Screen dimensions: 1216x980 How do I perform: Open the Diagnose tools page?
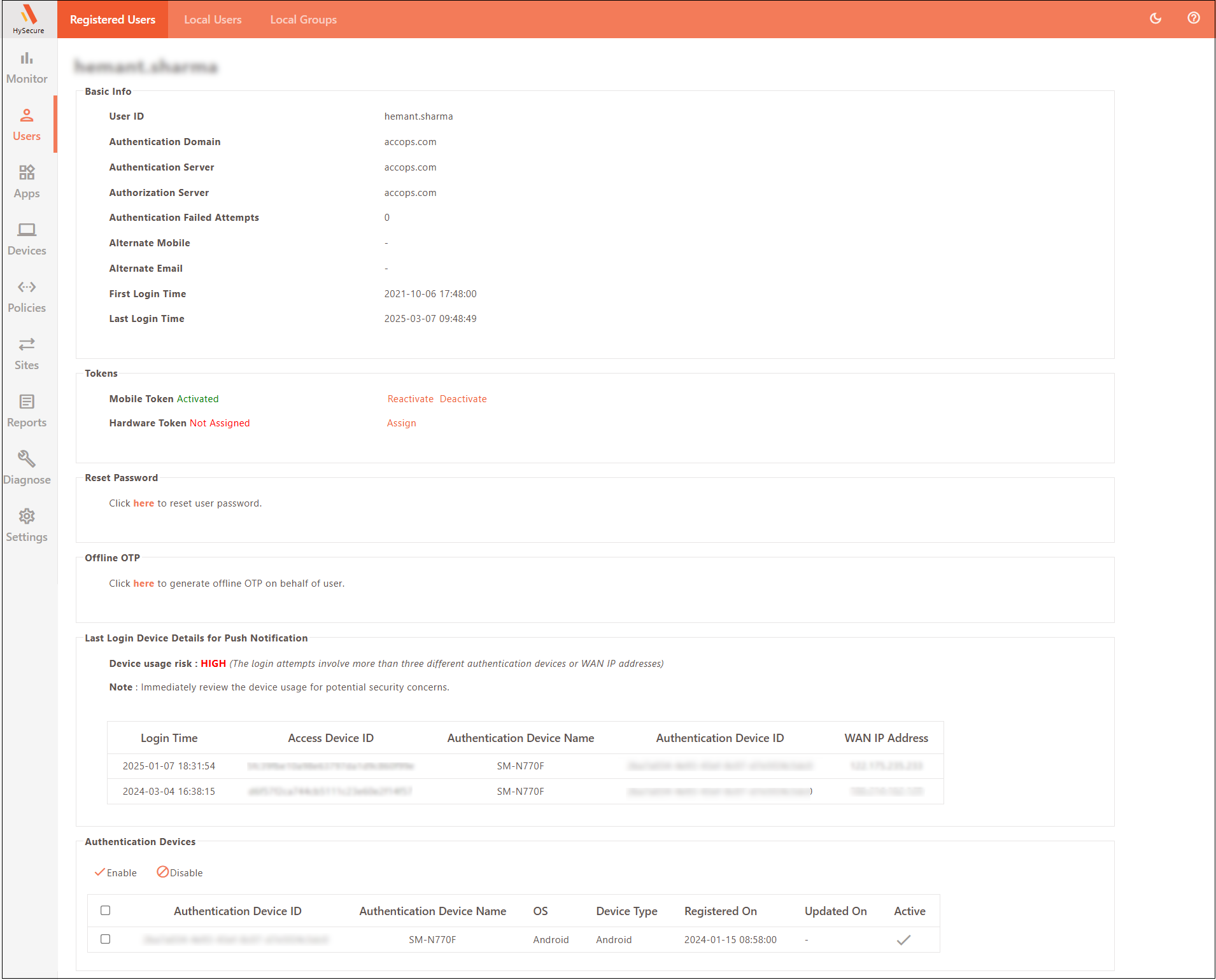27,468
